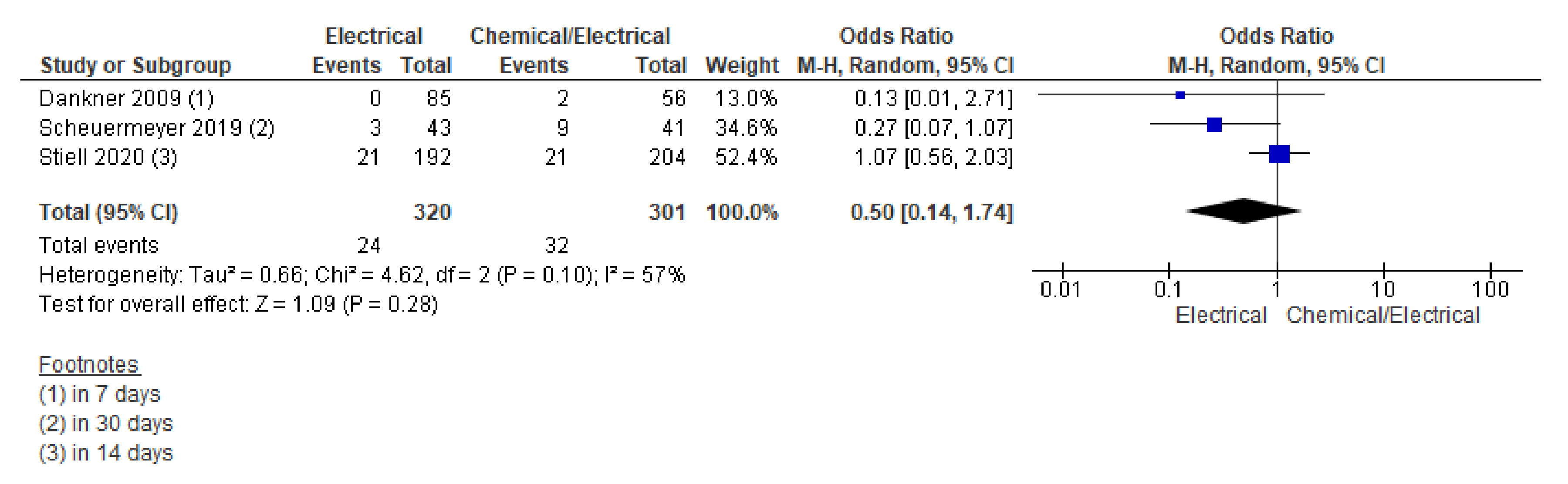Select the Scheuermeyer 2019 study label
This screenshot has width=1568, height=484.
click(x=156, y=128)
